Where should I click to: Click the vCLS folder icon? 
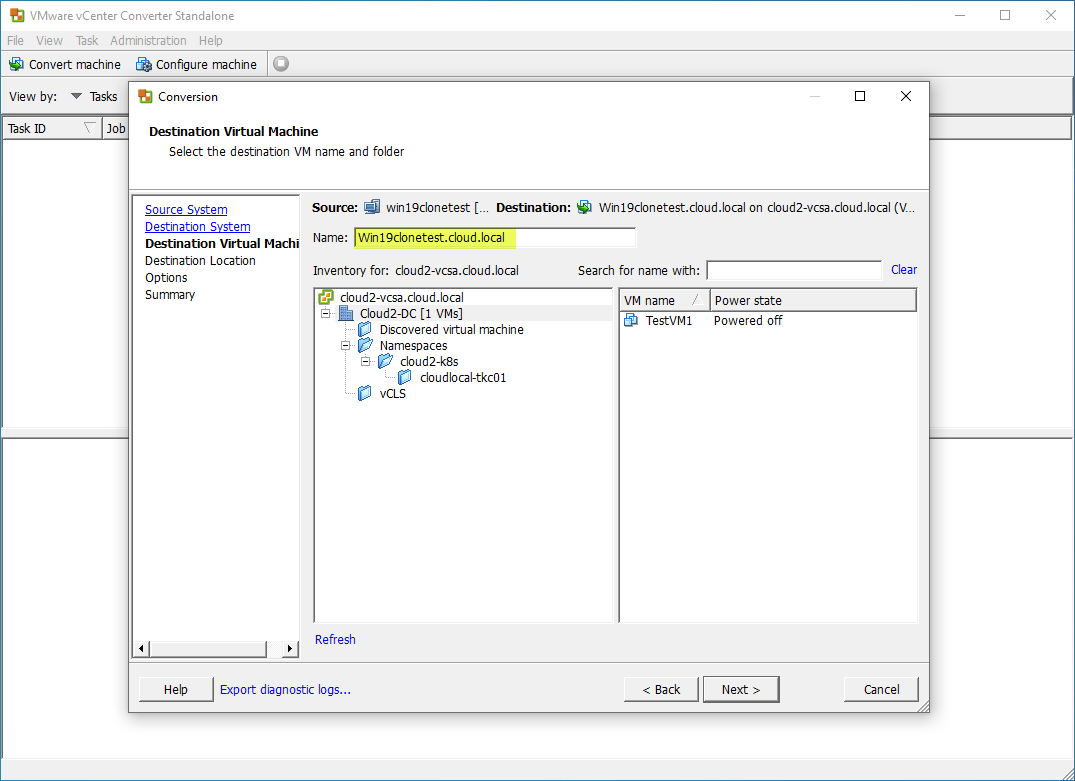[365, 394]
